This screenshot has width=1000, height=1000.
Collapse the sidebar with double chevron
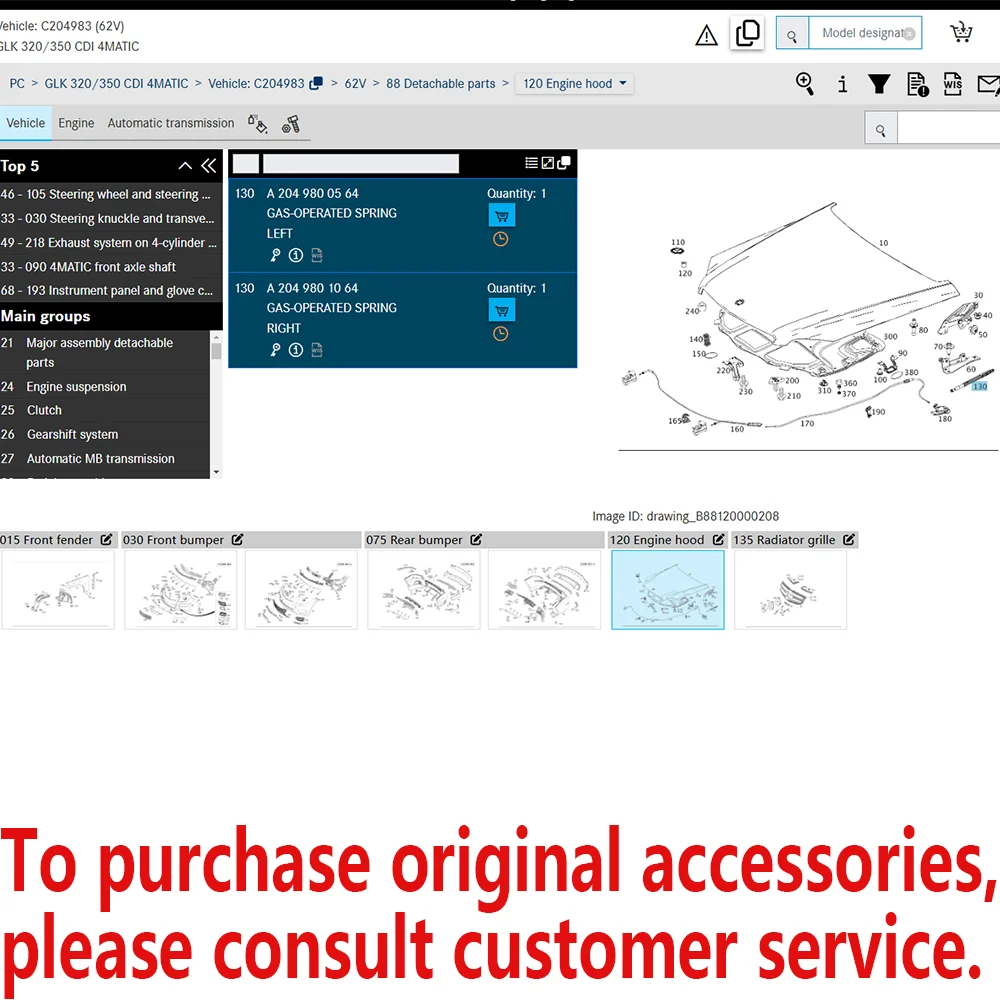209,166
